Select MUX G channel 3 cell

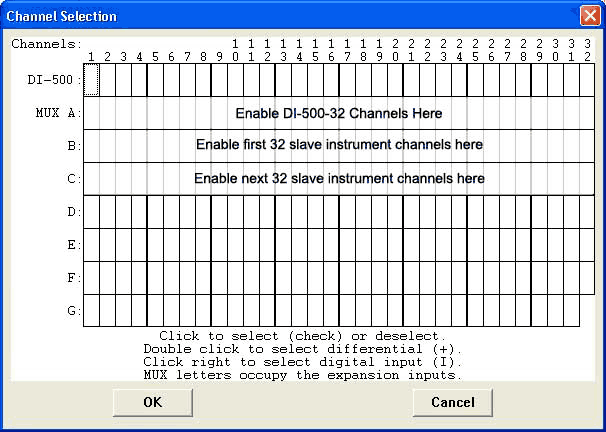tap(124, 311)
